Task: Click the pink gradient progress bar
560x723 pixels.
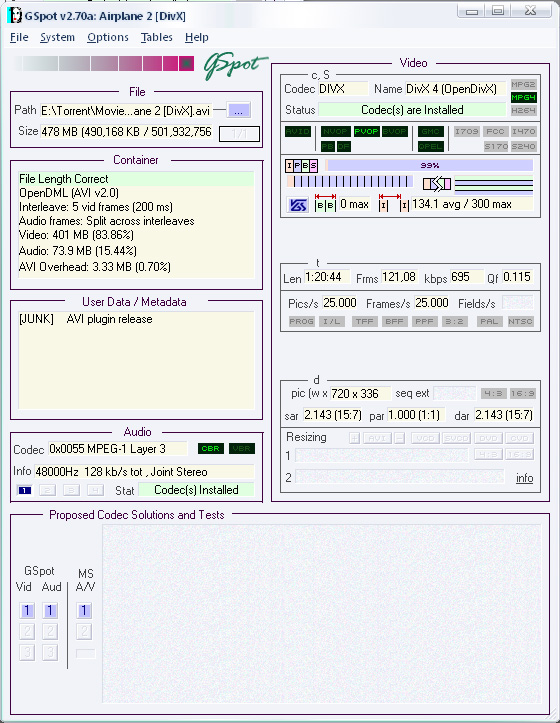Action: click(x=104, y=63)
